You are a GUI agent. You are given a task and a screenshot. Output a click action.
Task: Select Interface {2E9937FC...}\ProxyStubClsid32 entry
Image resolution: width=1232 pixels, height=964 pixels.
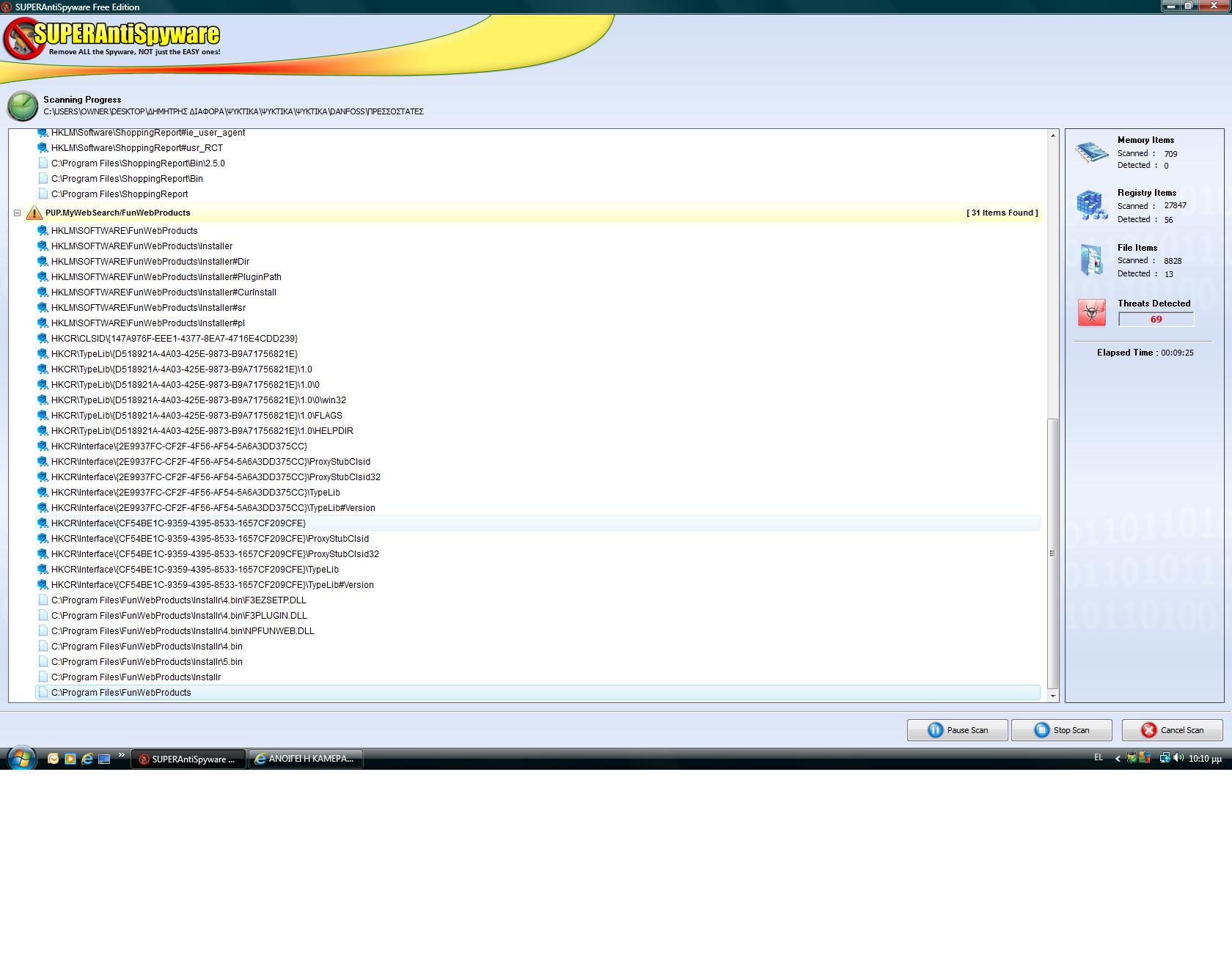pos(216,477)
